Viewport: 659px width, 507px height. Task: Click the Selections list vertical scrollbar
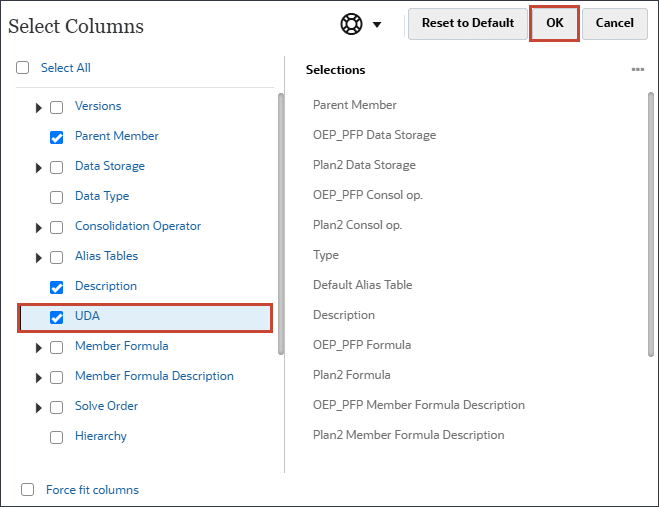tap(651, 220)
